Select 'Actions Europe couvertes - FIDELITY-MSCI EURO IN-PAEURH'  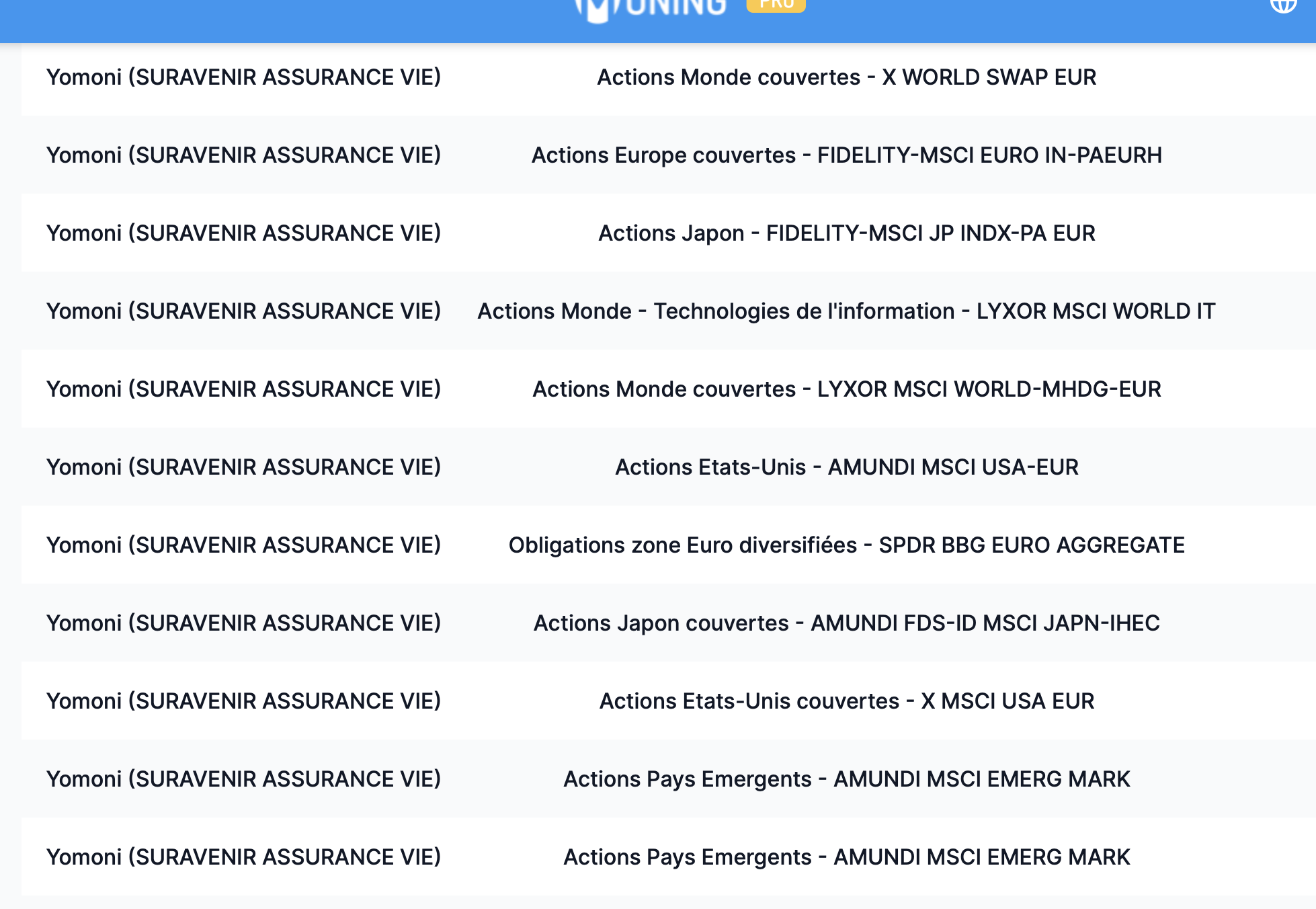[846, 155]
